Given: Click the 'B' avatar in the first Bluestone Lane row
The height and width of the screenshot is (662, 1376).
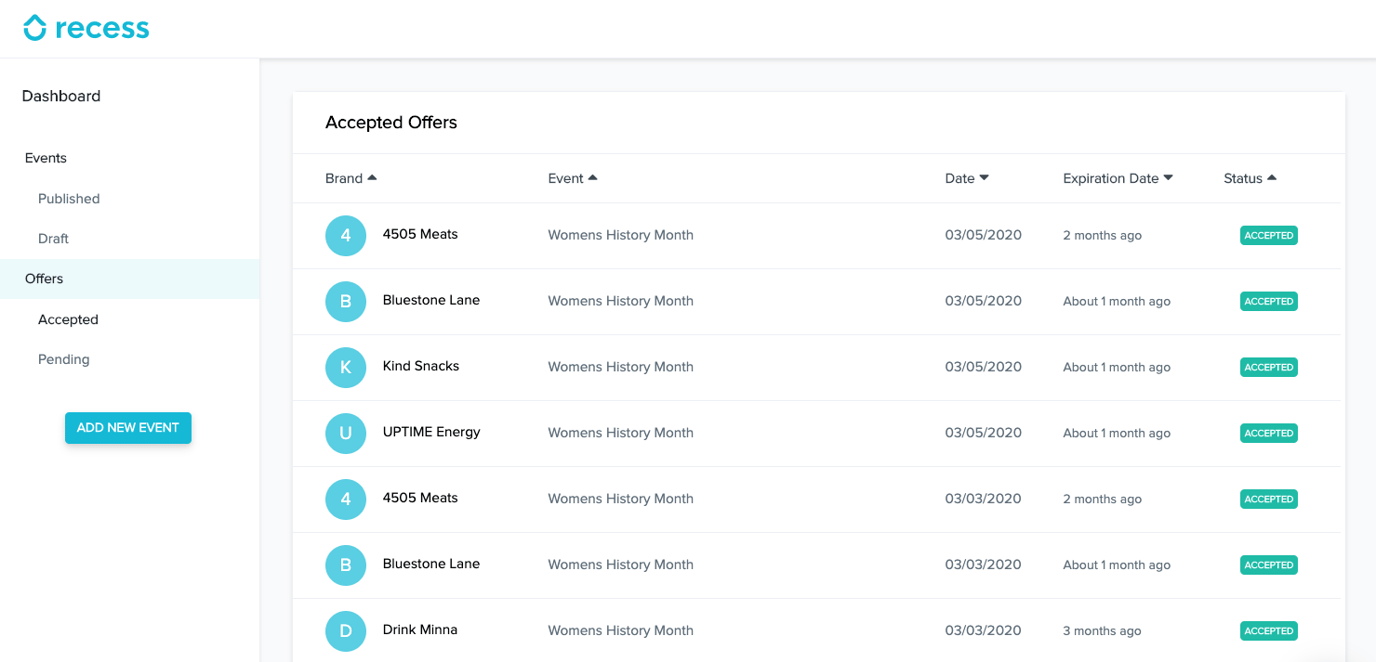Looking at the screenshot, I should 345,302.
